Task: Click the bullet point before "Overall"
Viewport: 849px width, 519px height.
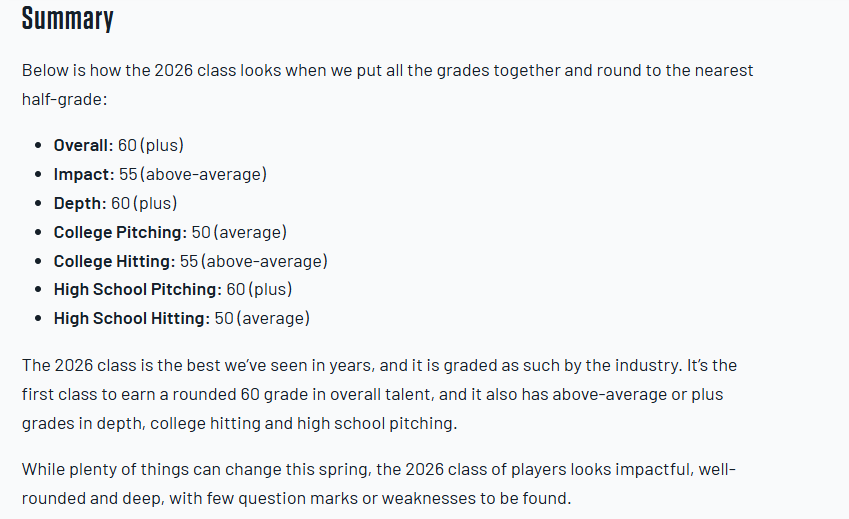Action: (37, 146)
